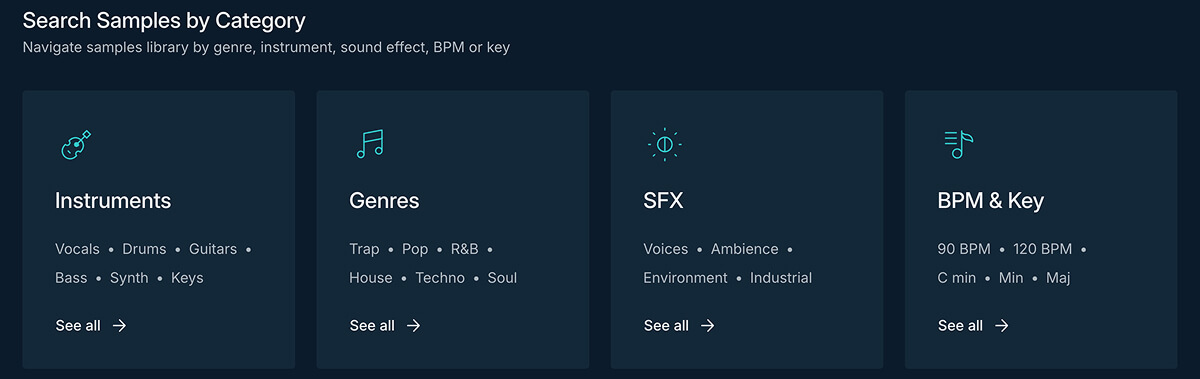Click the arrow next to BPM & Key See all

coord(1001,325)
